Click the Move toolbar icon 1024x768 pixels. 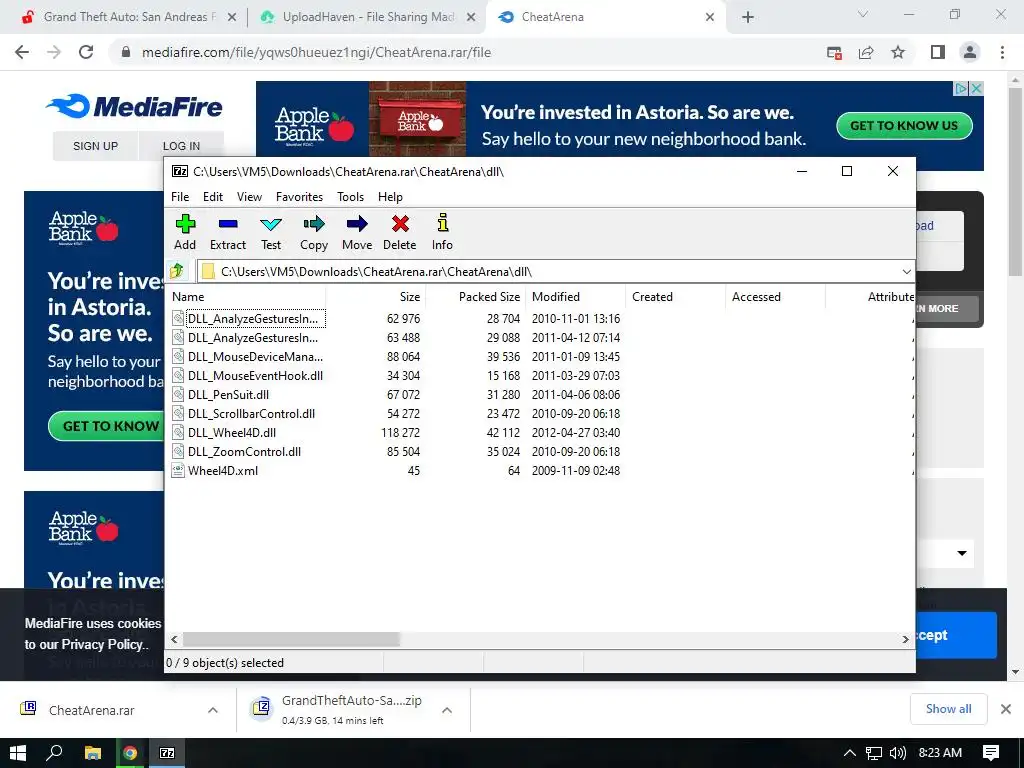pos(357,232)
